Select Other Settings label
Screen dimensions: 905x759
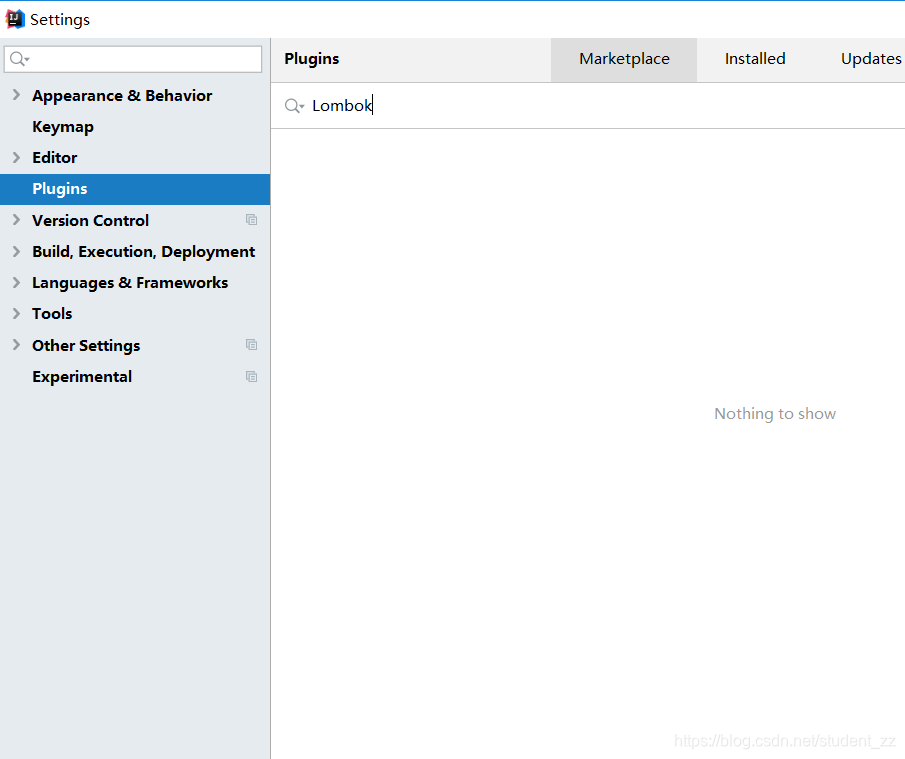(86, 346)
